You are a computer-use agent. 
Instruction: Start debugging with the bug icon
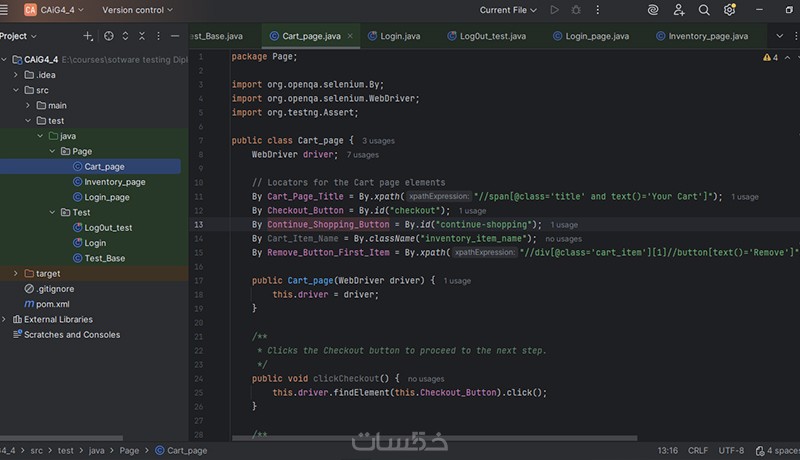576,10
